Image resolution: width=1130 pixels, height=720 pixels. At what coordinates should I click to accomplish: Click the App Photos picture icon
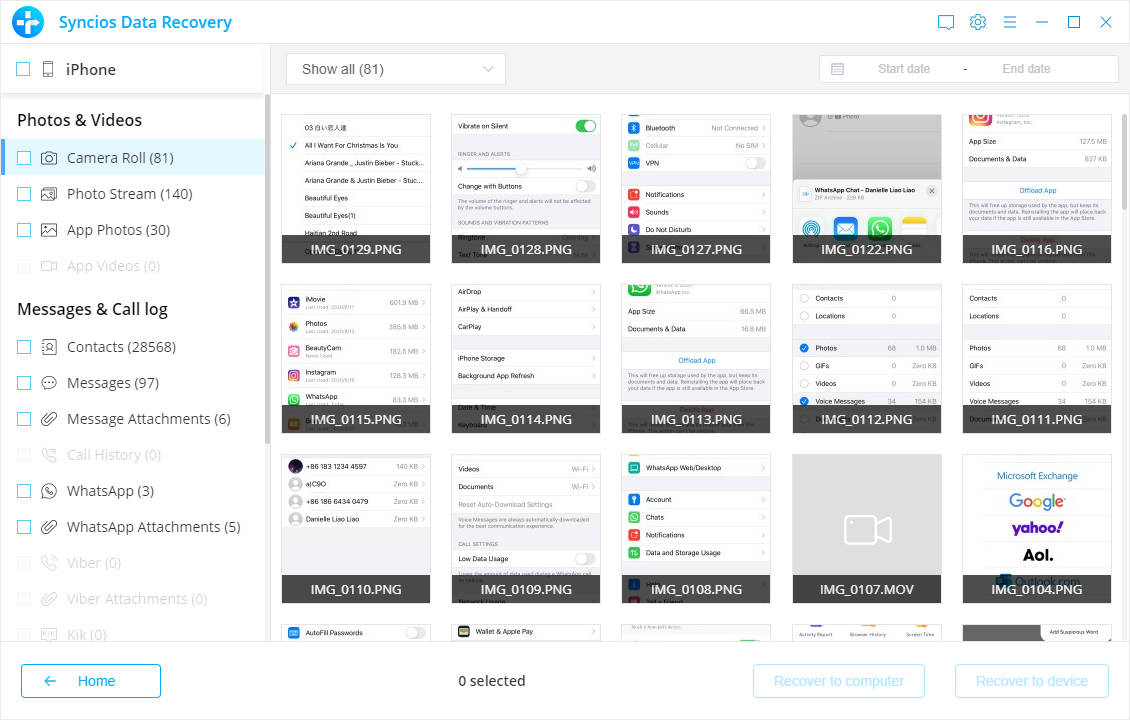click(49, 230)
